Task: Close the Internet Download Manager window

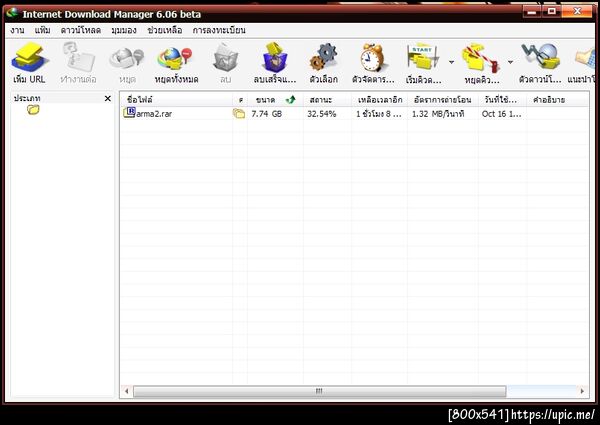Action: pos(577,12)
